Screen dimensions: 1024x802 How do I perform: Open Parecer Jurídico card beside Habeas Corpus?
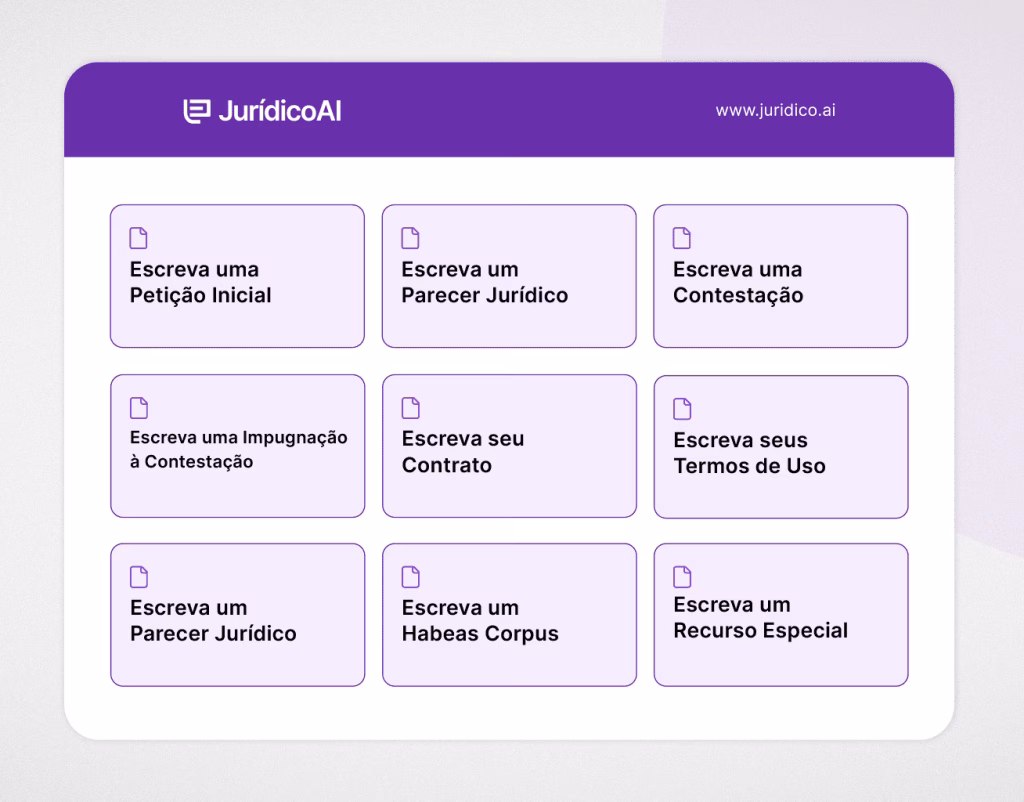coord(238,615)
